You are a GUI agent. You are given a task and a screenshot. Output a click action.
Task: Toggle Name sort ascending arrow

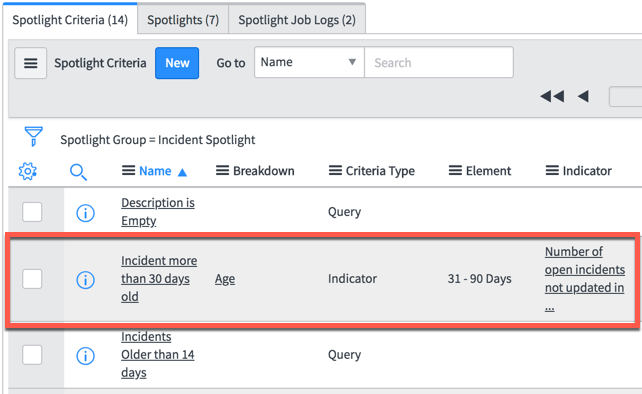coord(182,172)
